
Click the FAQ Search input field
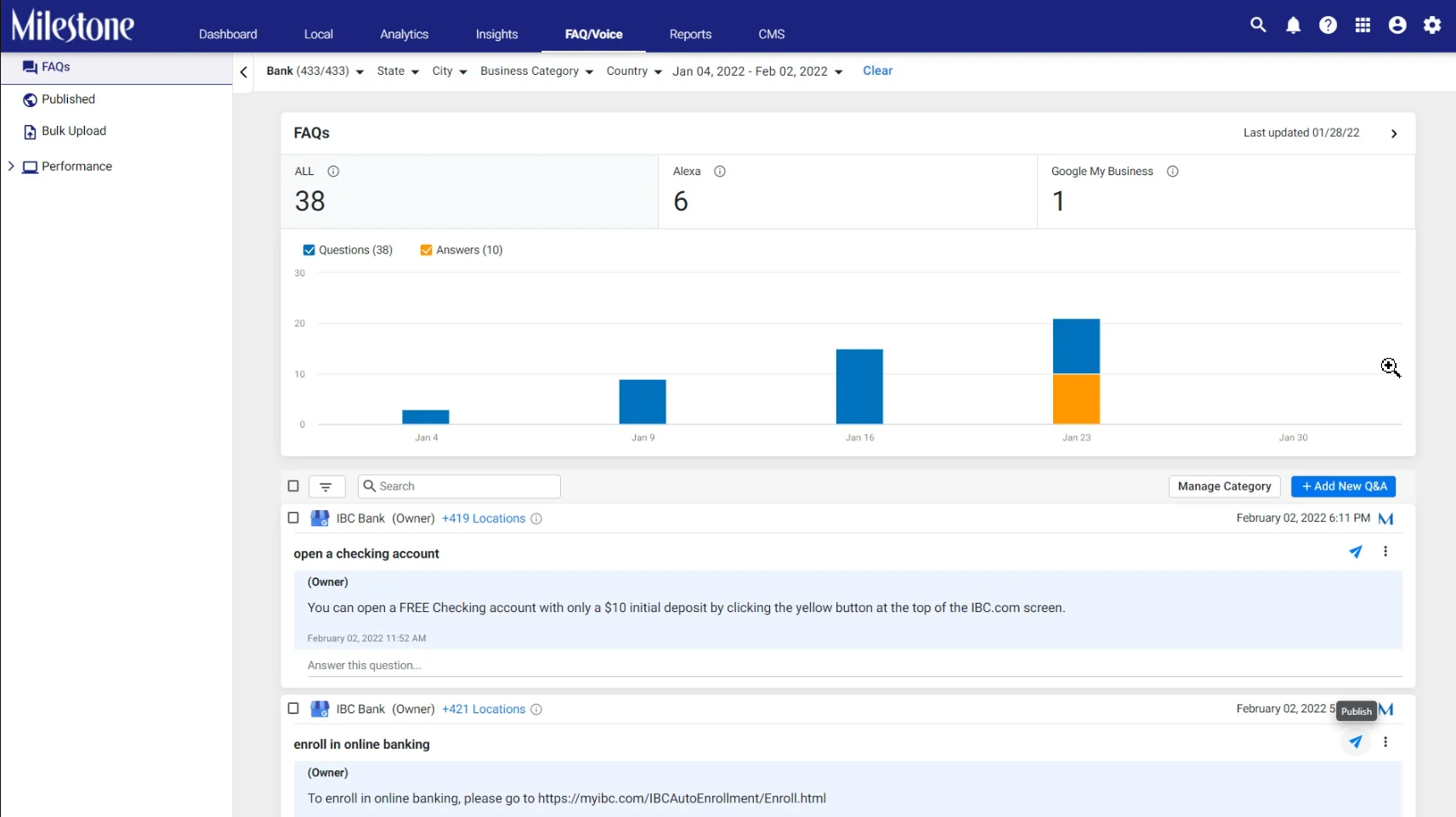click(459, 486)
